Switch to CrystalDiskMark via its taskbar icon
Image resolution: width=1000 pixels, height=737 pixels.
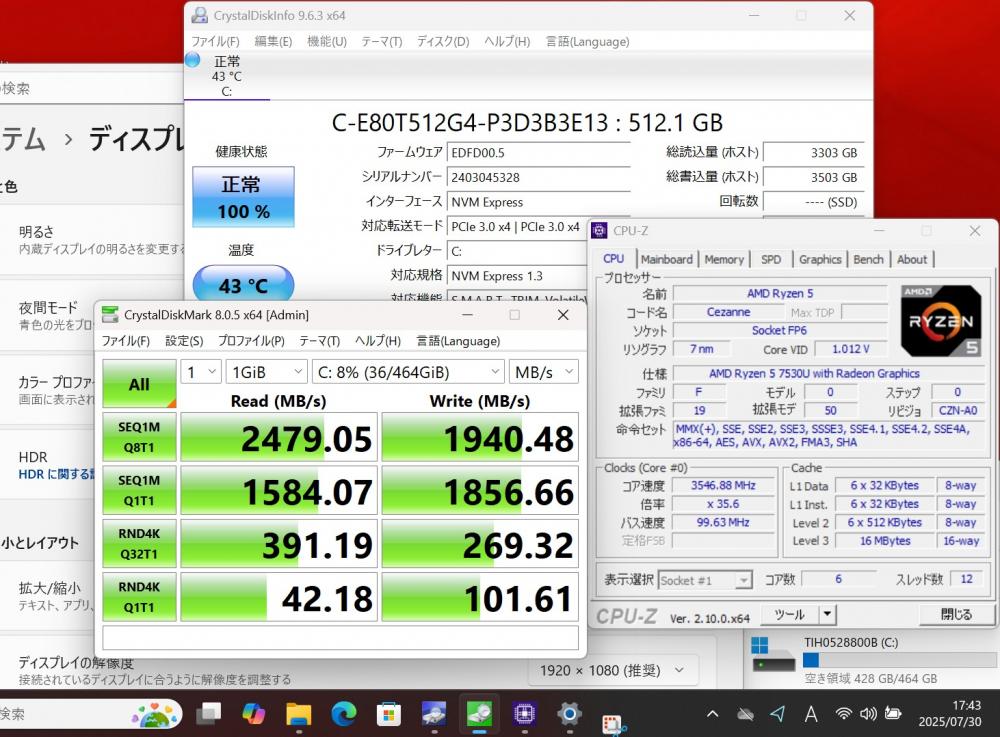coord(479,713)
